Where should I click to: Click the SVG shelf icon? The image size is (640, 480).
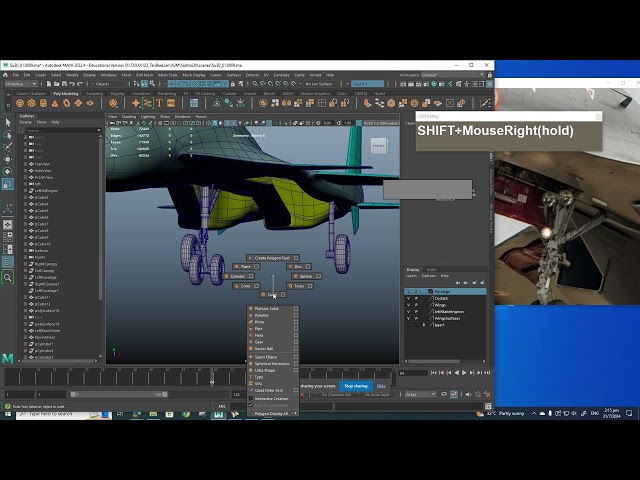[x=171, y=103]
